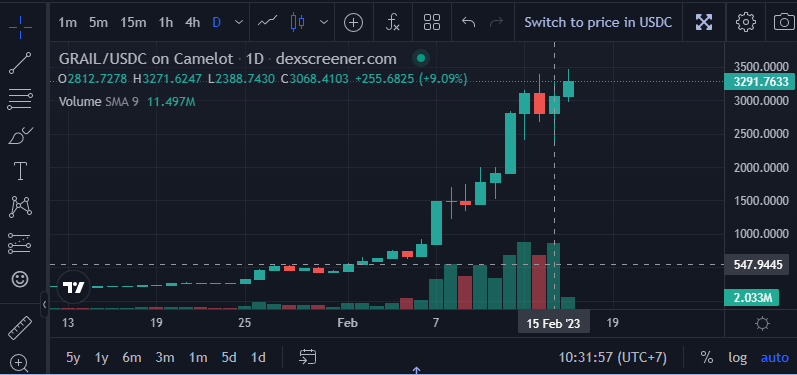The height and width of the screenshot is (375, 797).
Task: Click the 3291.7633 current price label
Action: [x=760, y=81]
